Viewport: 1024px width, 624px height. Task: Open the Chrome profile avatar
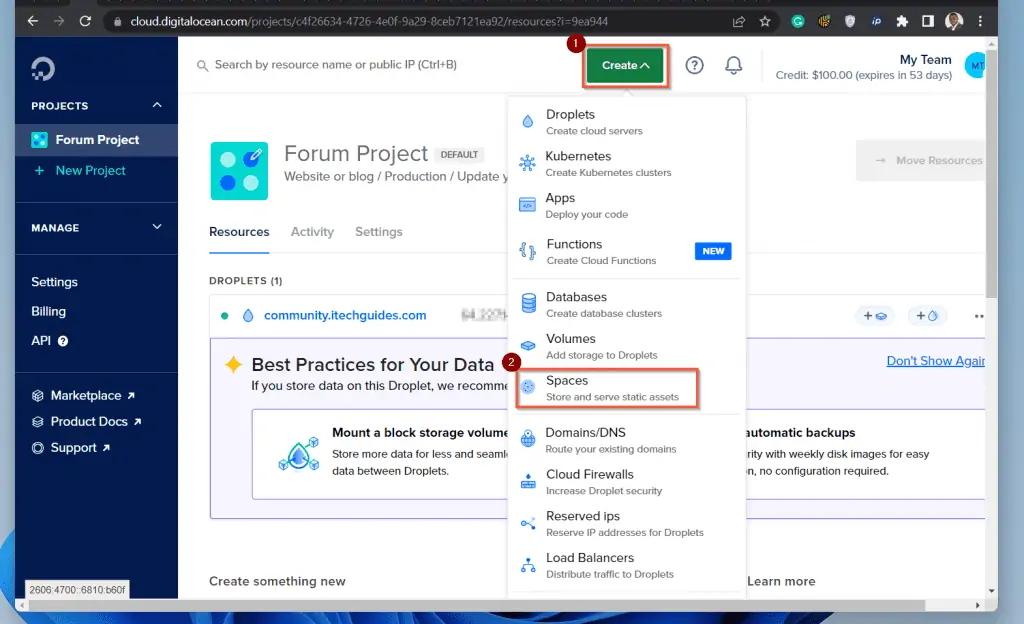point(953,22)
